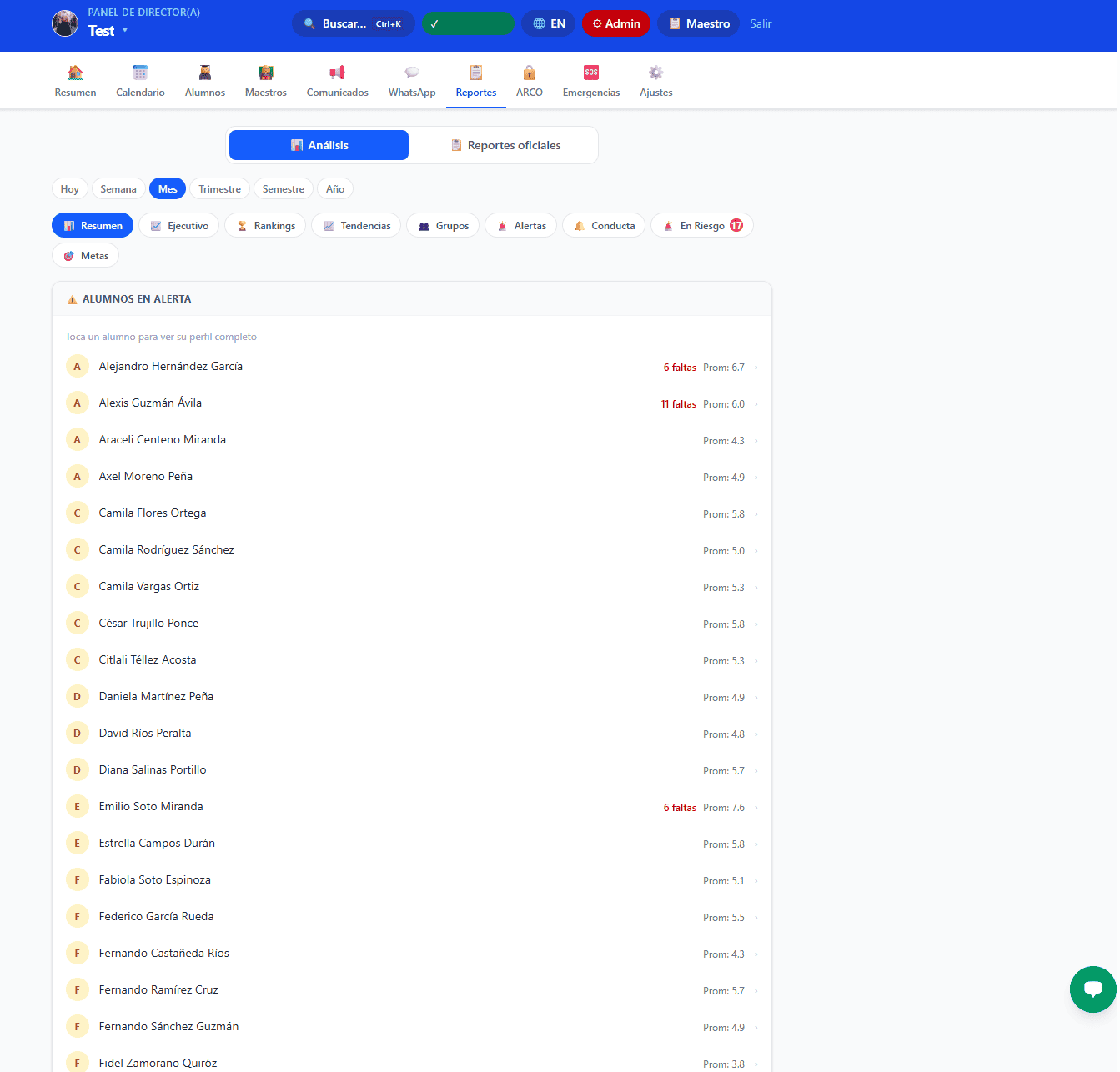Open Fernando Castañeda Ríos profile
1120x1072 pixels.
click(412, 954)
